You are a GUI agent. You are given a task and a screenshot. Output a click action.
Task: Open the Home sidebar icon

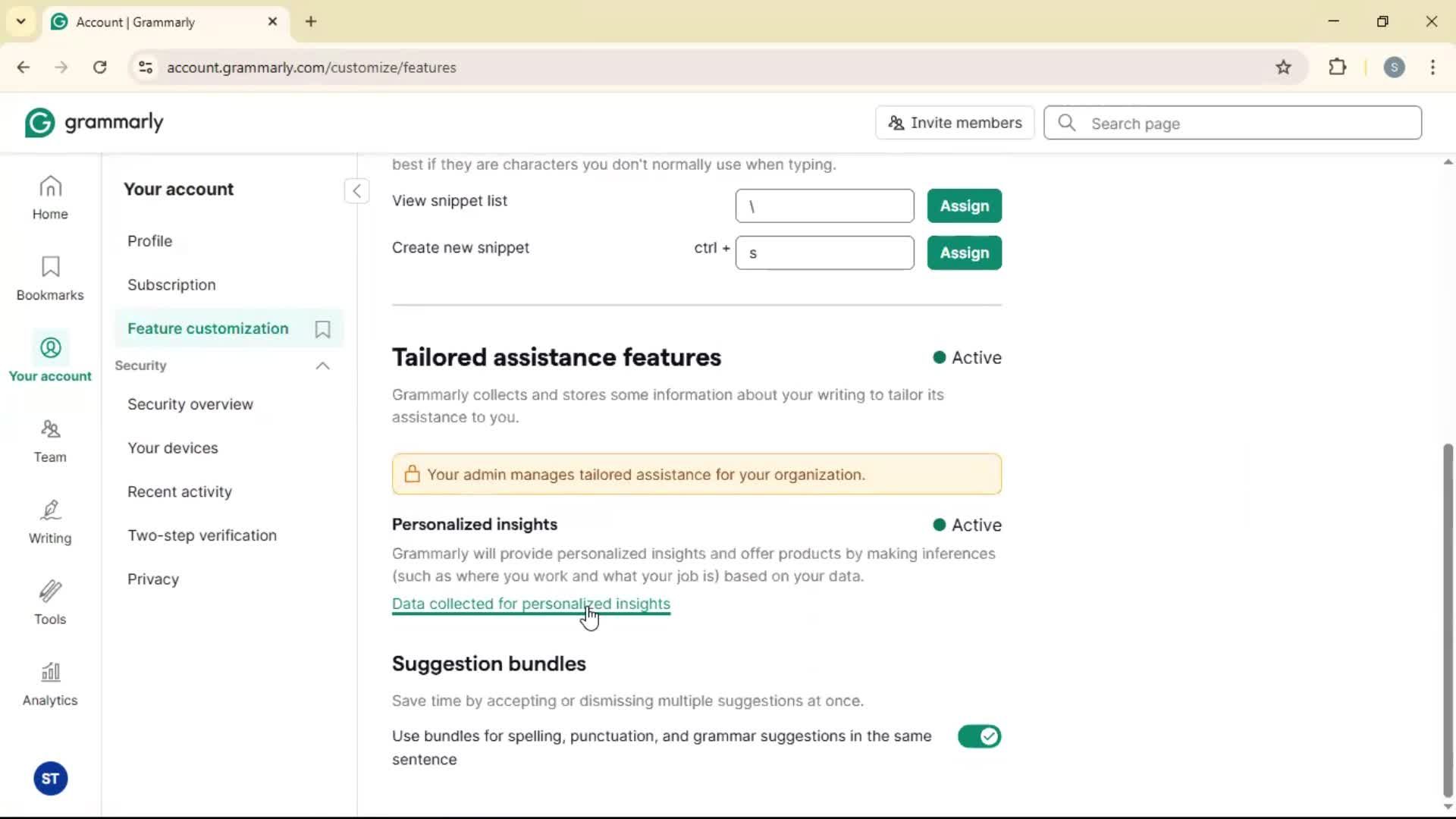pyautogui.click(x=50, y=198)
